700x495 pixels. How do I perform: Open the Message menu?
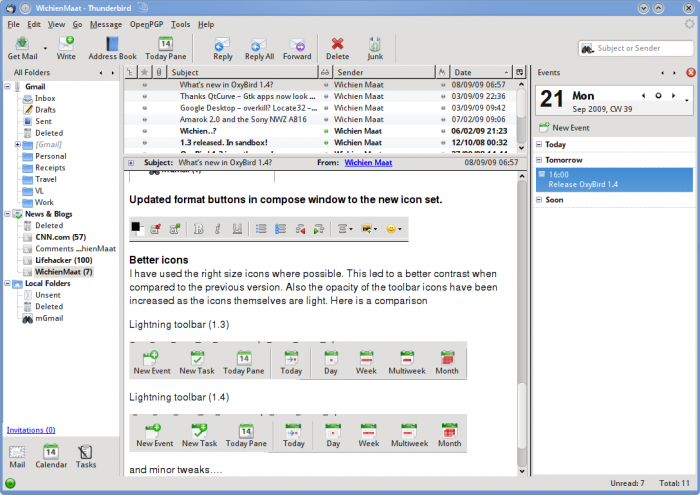[106, 24]
